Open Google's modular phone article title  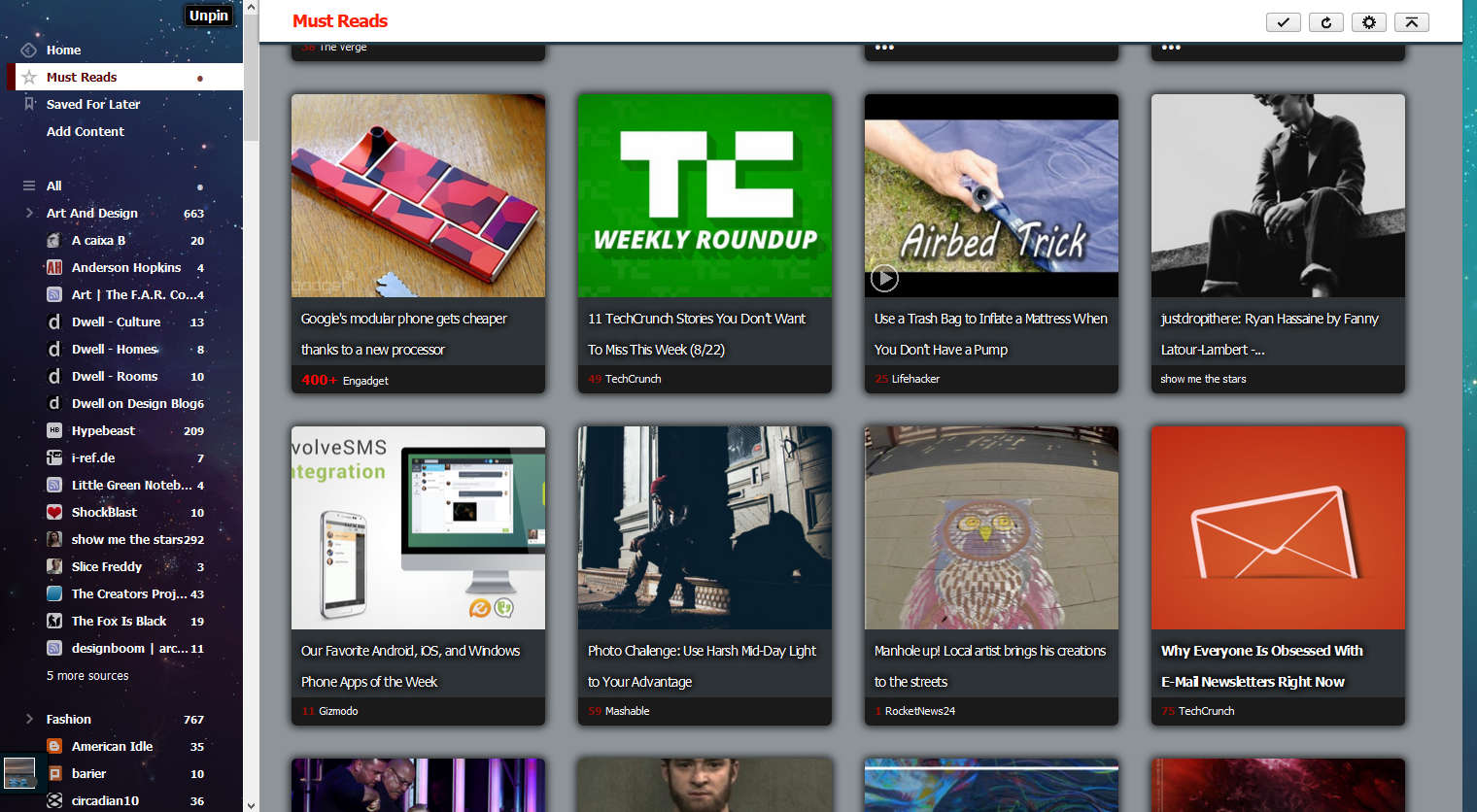click(404, 334)
